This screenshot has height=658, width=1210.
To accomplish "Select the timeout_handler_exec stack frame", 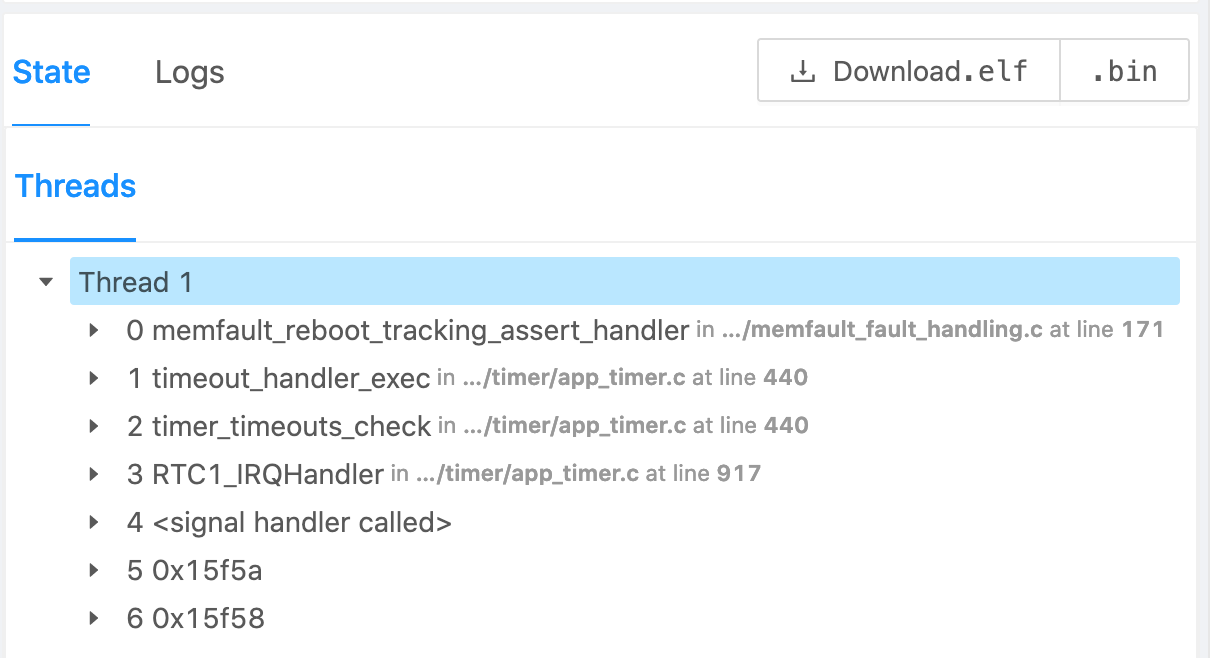I will click(x=291, y=378).
